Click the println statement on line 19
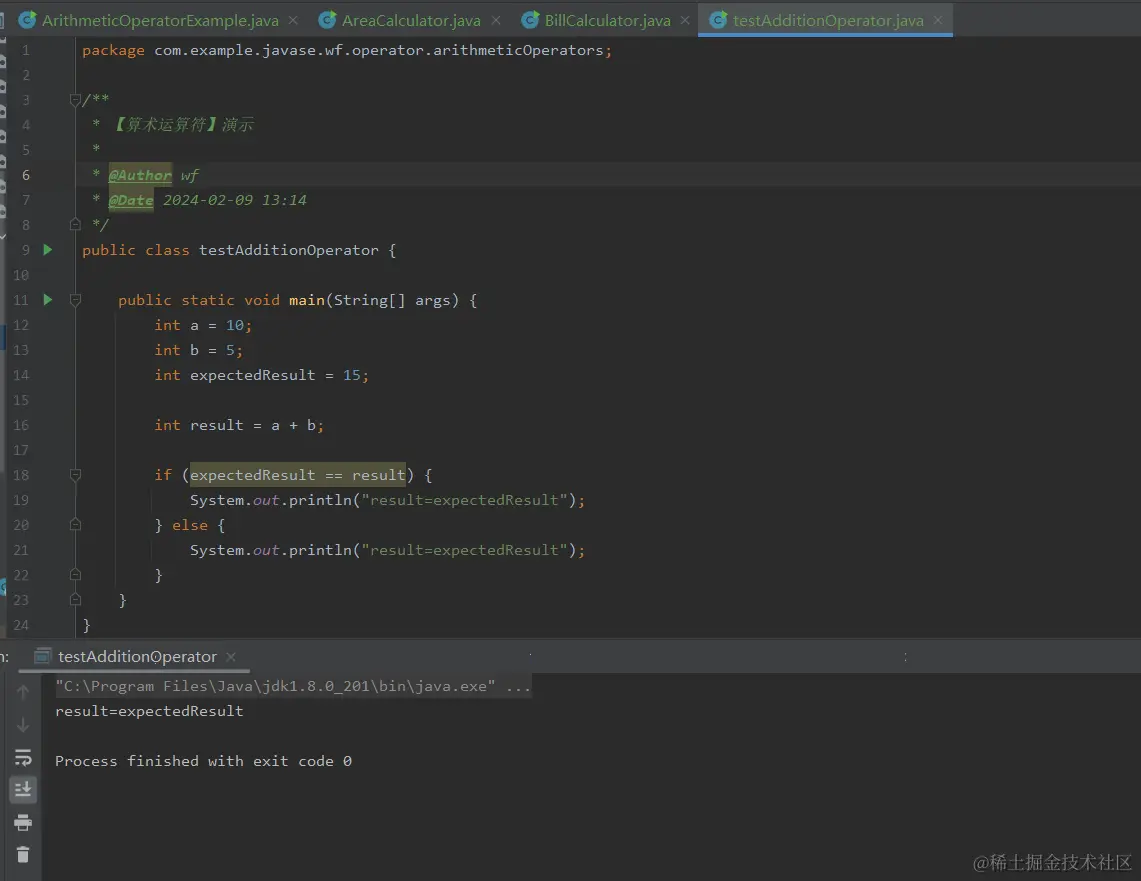1141x881 pixels. pos(387,501)
